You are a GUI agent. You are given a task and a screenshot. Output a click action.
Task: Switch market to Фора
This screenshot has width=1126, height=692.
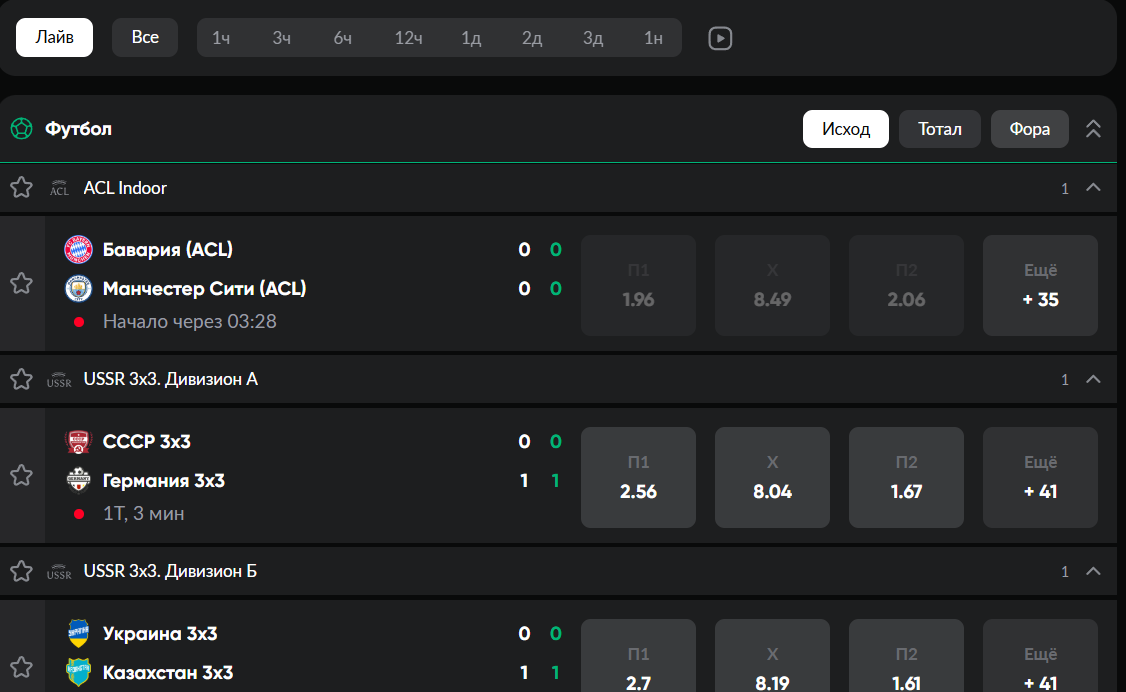[1030, 129]
